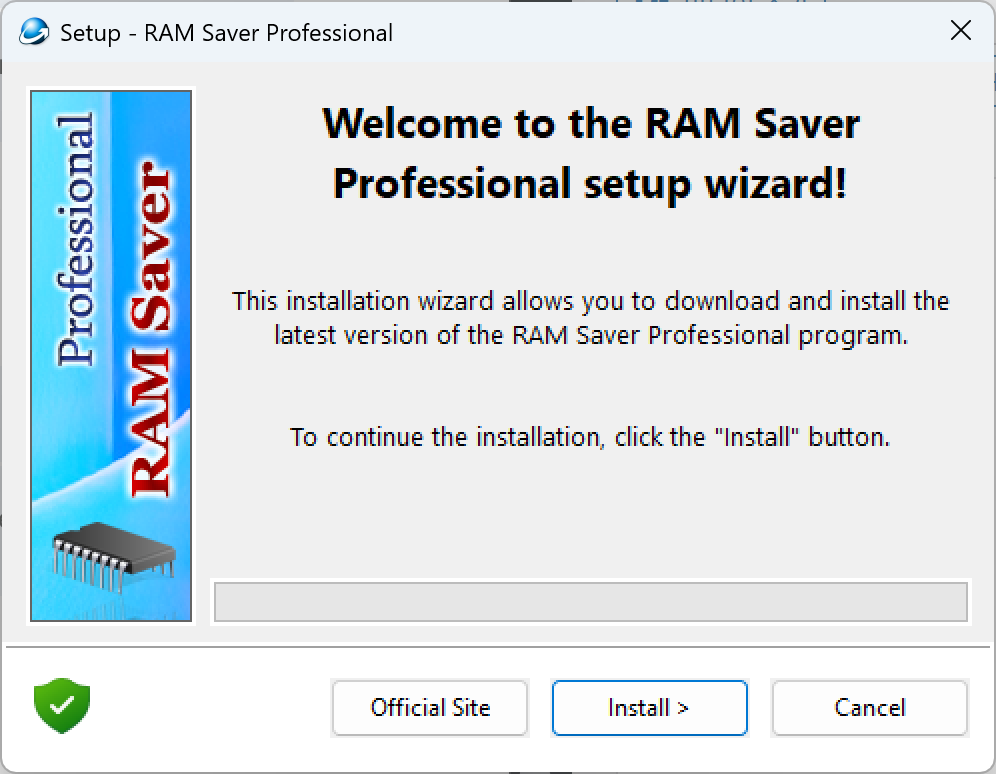Click the RAM chip picture in banner
The image size is (996, 774).
(x=113, y=556)
